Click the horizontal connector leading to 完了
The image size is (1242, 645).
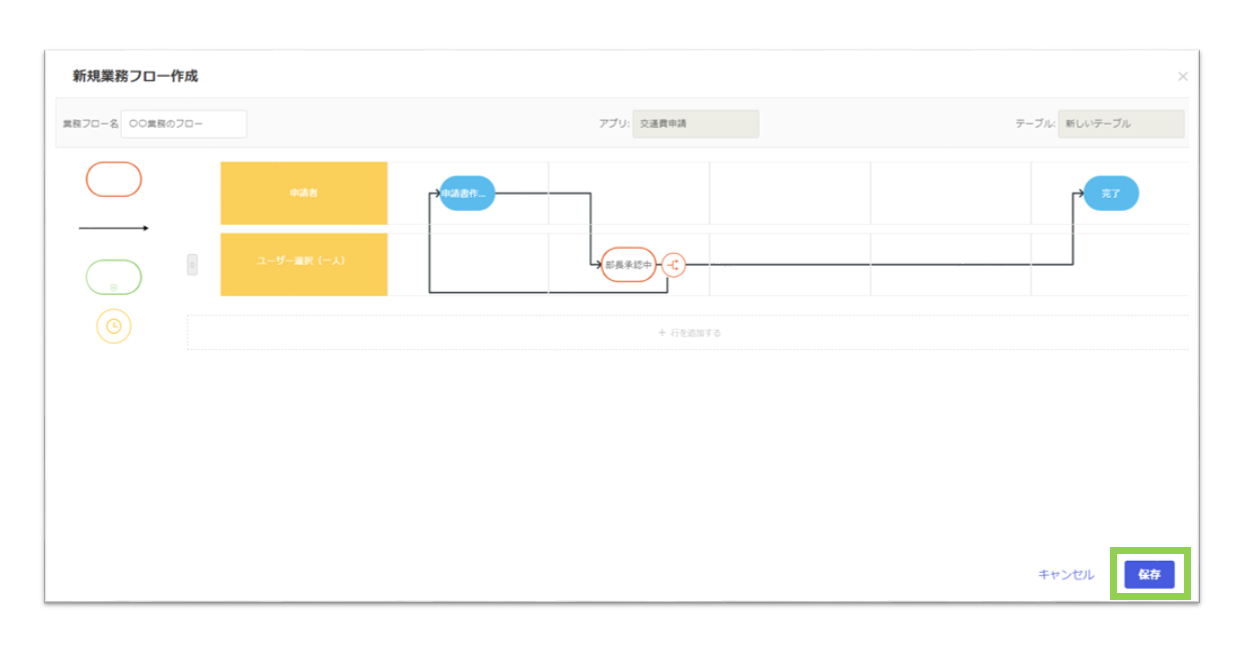tap(880, 265)
